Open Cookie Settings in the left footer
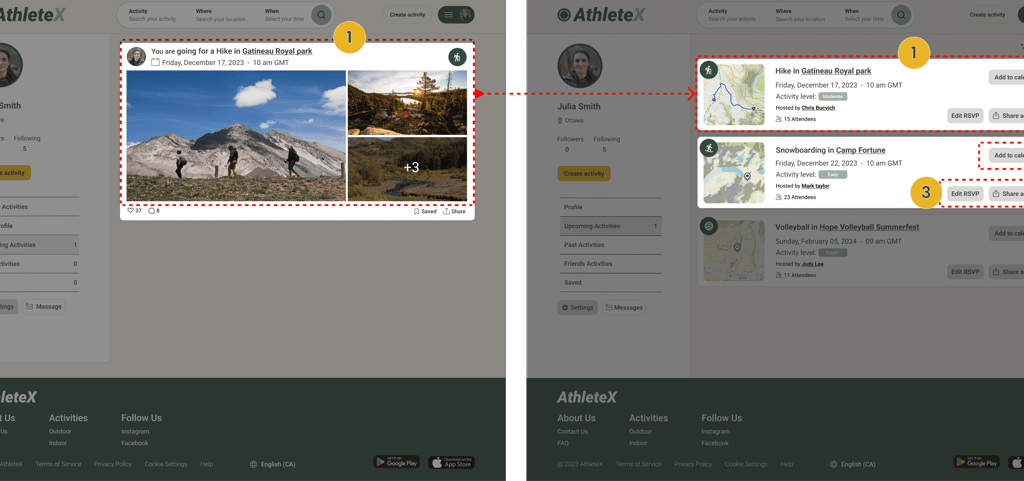 pyautogui.click(x=166, y=464)
